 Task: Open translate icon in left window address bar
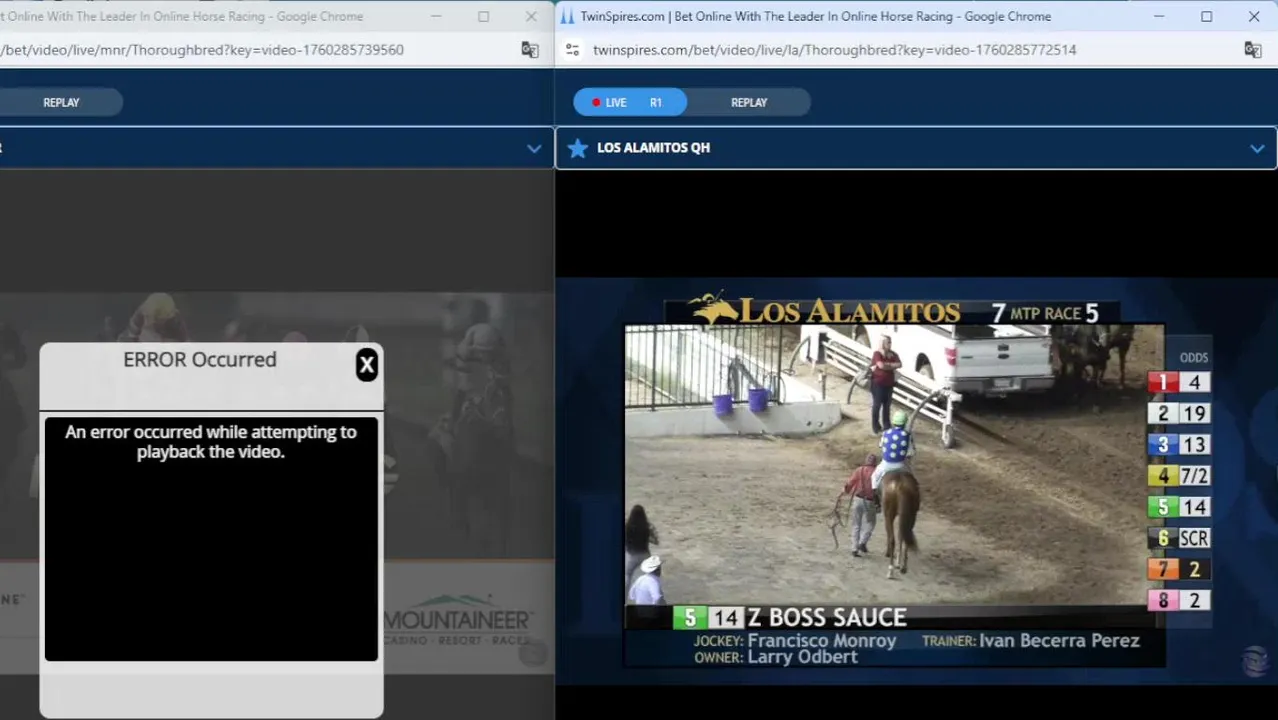coord(530,50)
